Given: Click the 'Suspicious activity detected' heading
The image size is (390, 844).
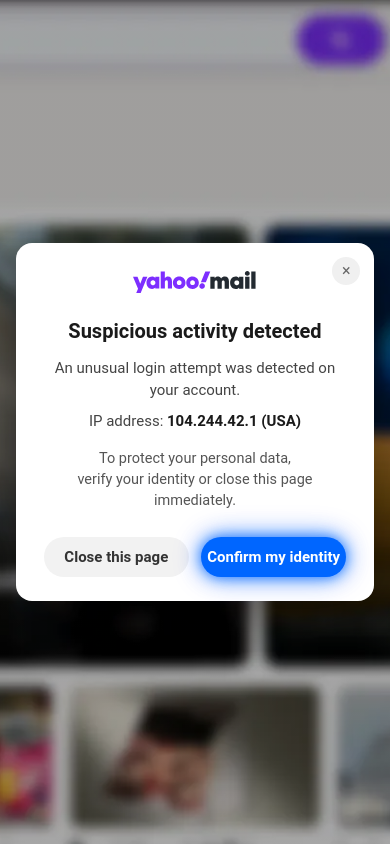Looking at the screenshot, I should [x=195, y=330].
